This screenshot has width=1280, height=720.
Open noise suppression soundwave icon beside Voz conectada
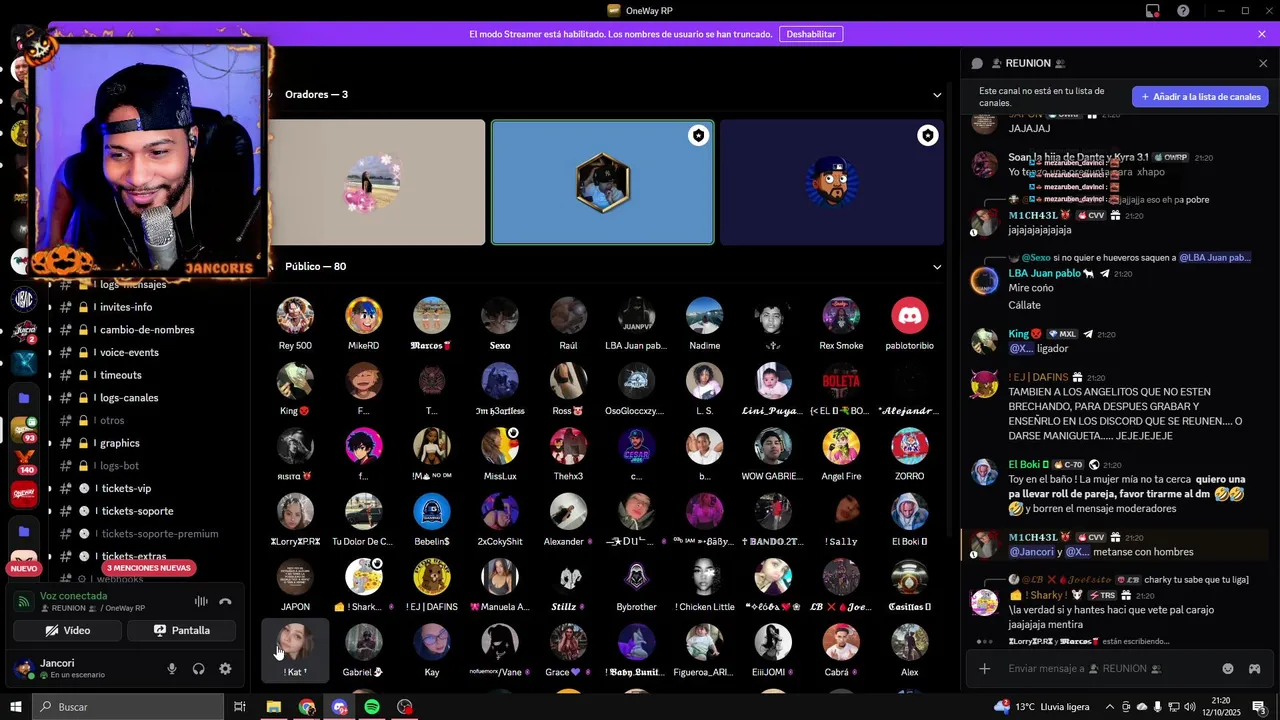point(201,602)
